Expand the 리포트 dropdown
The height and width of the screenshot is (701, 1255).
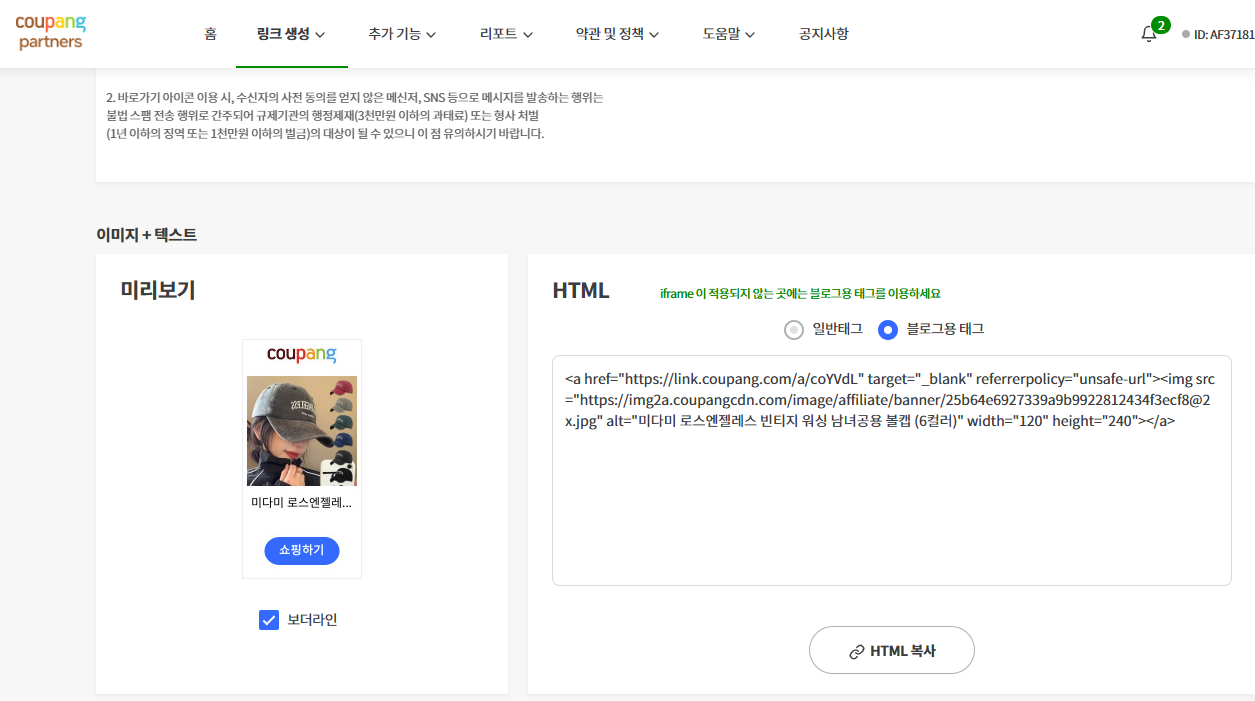pos(497,33)
